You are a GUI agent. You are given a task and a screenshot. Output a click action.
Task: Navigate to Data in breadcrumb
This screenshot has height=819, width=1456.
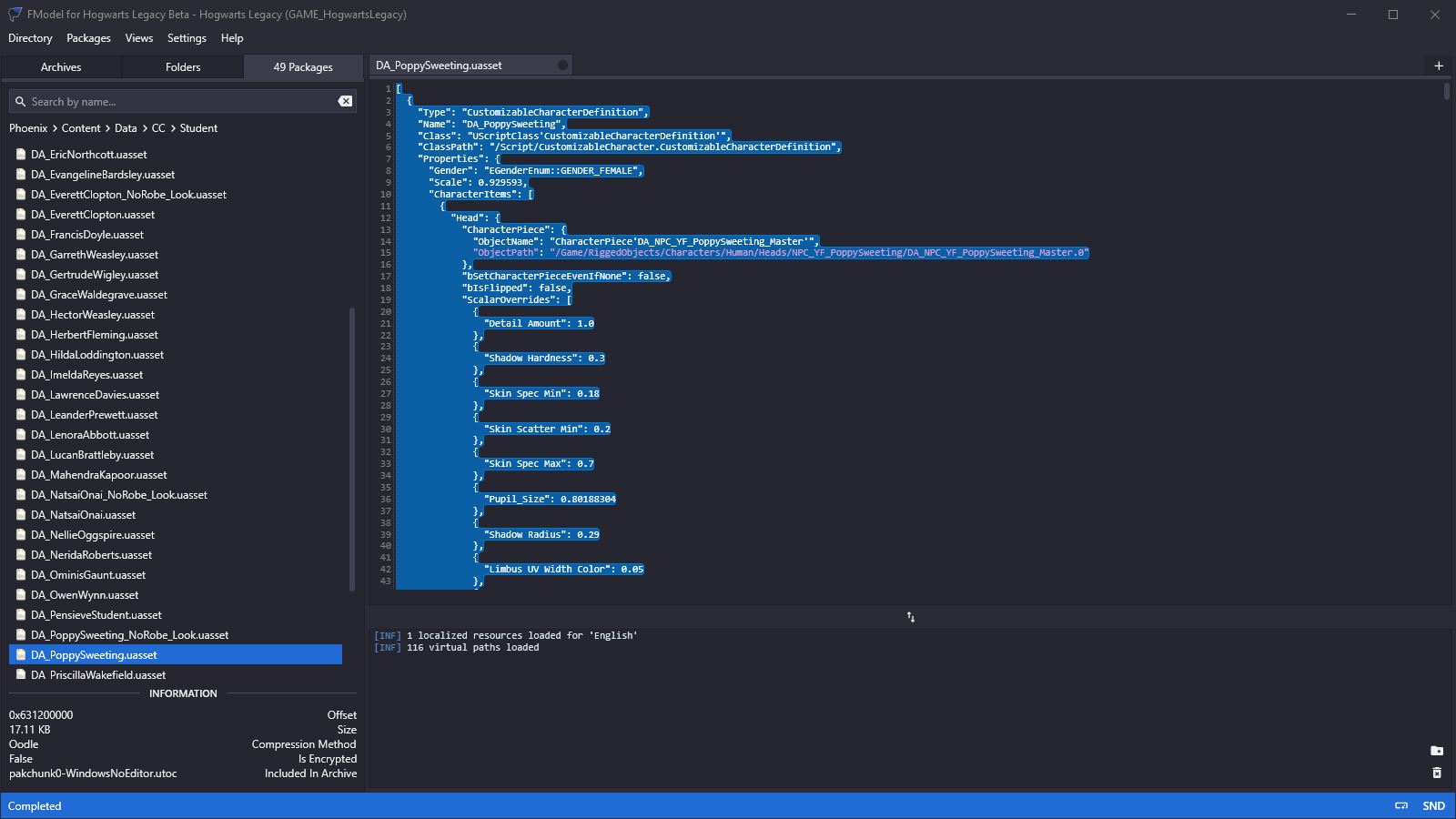[126, 128]
